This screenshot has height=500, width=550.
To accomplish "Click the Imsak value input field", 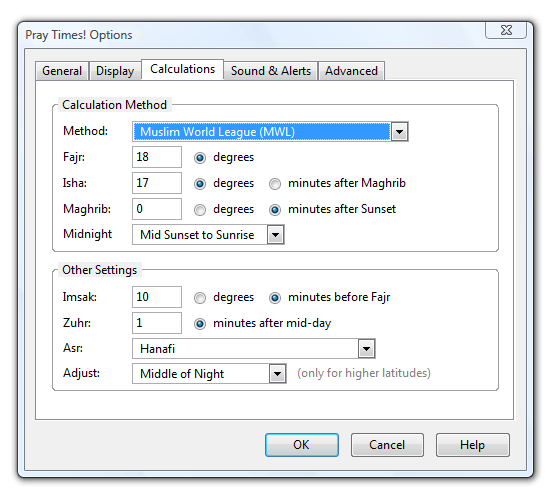I will (157, 297).
